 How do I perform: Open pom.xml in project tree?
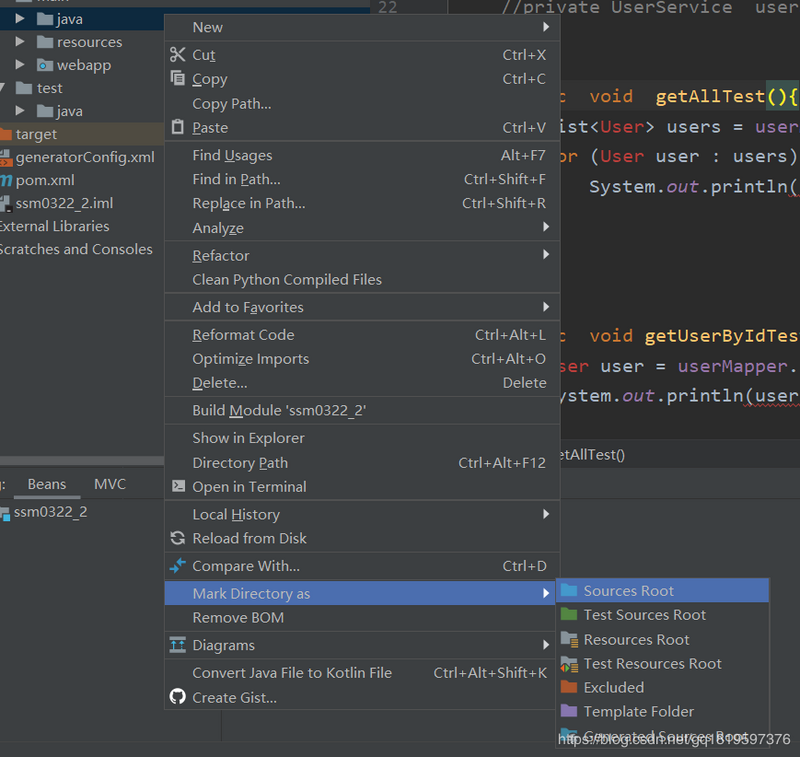click(44, 180)
